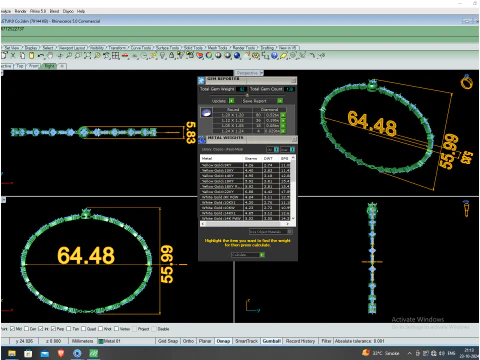Click scroll-down arrow of metal list scrollbar
This screenshot has width=480, height=360.
pos(293,218)
